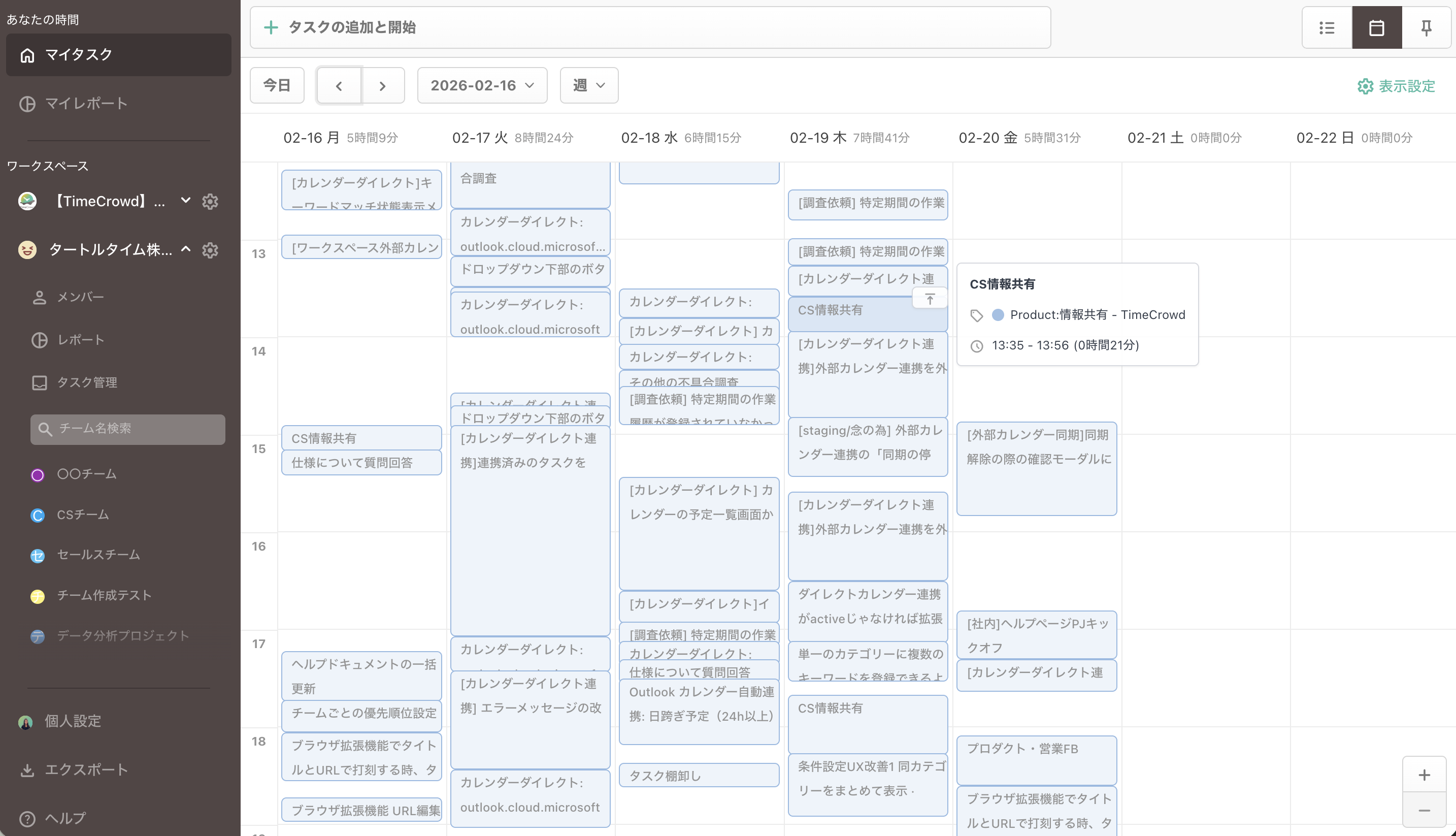
Task: Click the チーム名検索 search field
Action: [x=127, y=429]
